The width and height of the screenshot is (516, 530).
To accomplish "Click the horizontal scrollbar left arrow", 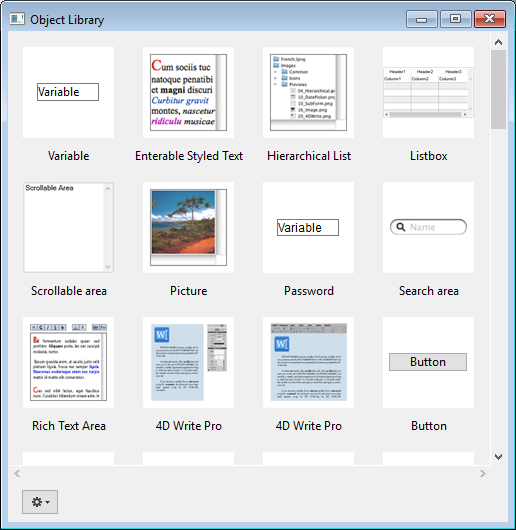I will [17, 474].
